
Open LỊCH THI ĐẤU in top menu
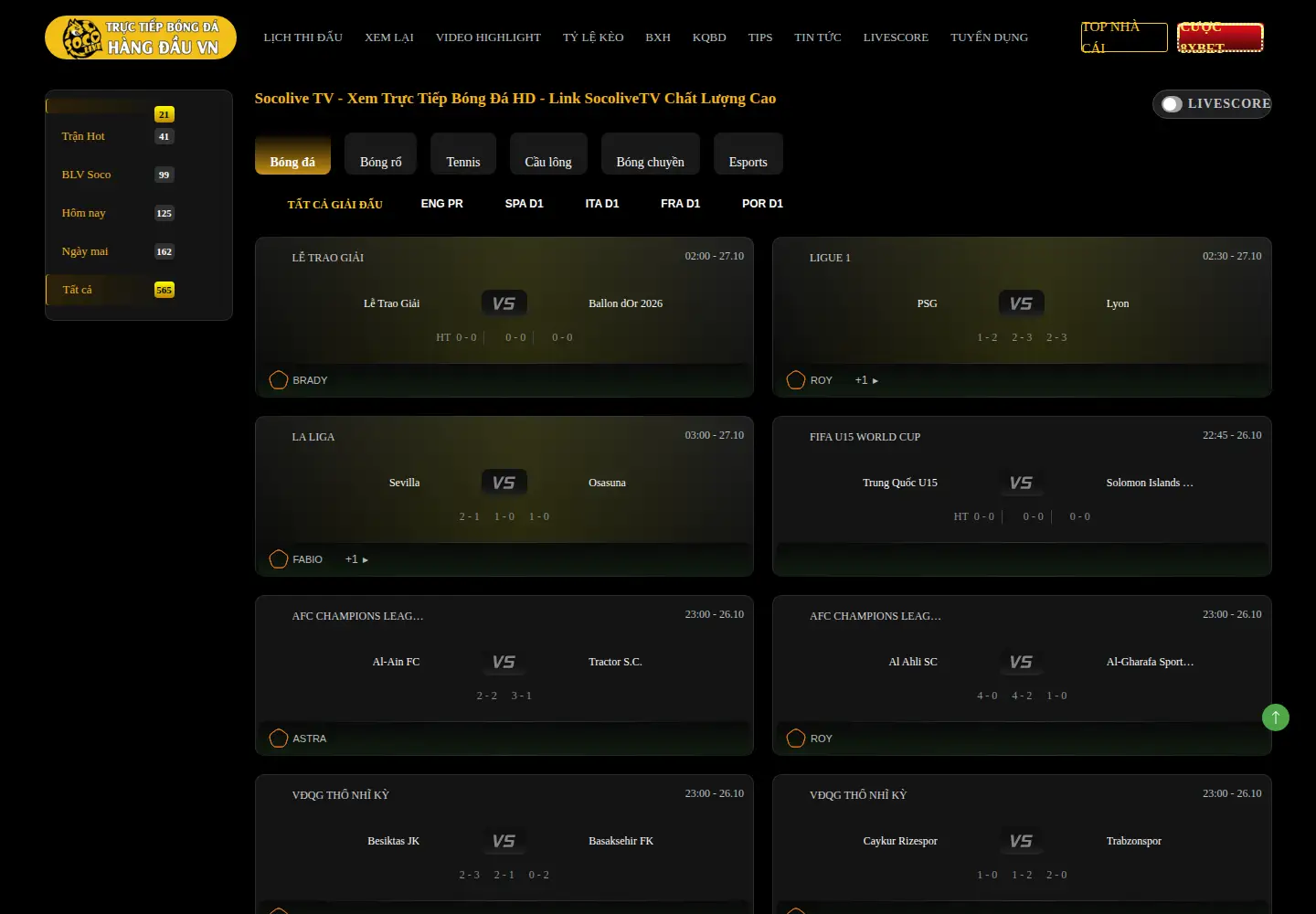tap(303, 37)
